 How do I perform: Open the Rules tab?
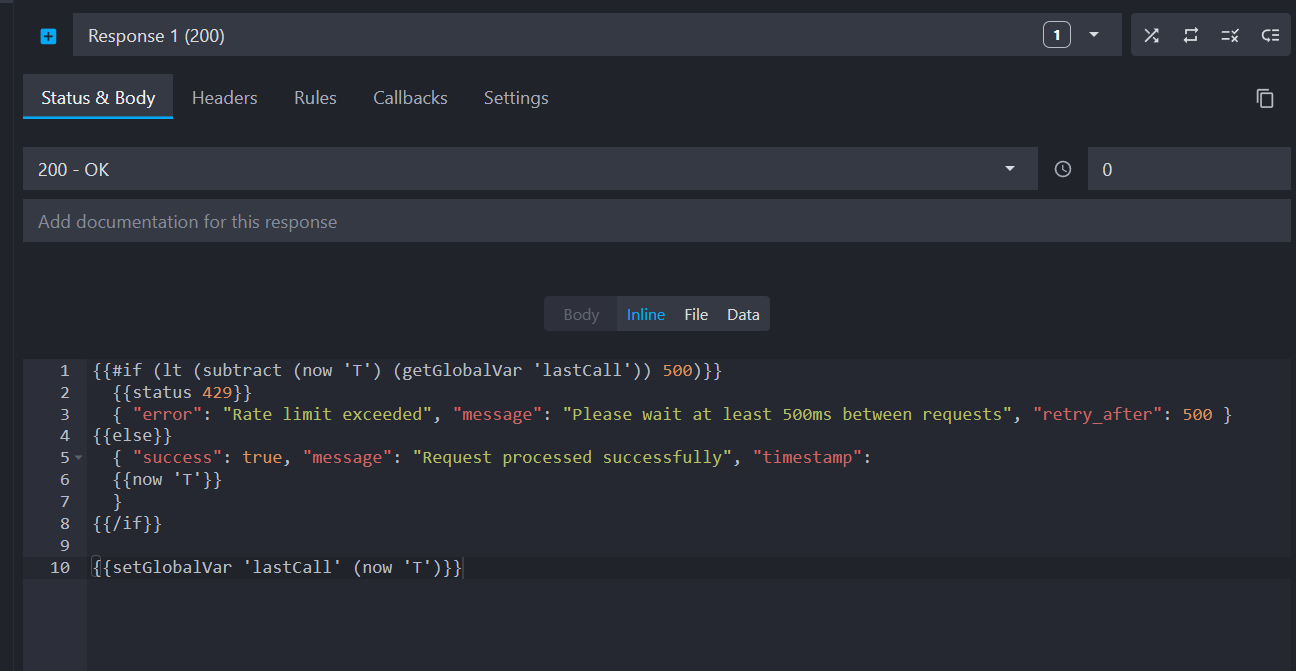(x=315, y=97)
